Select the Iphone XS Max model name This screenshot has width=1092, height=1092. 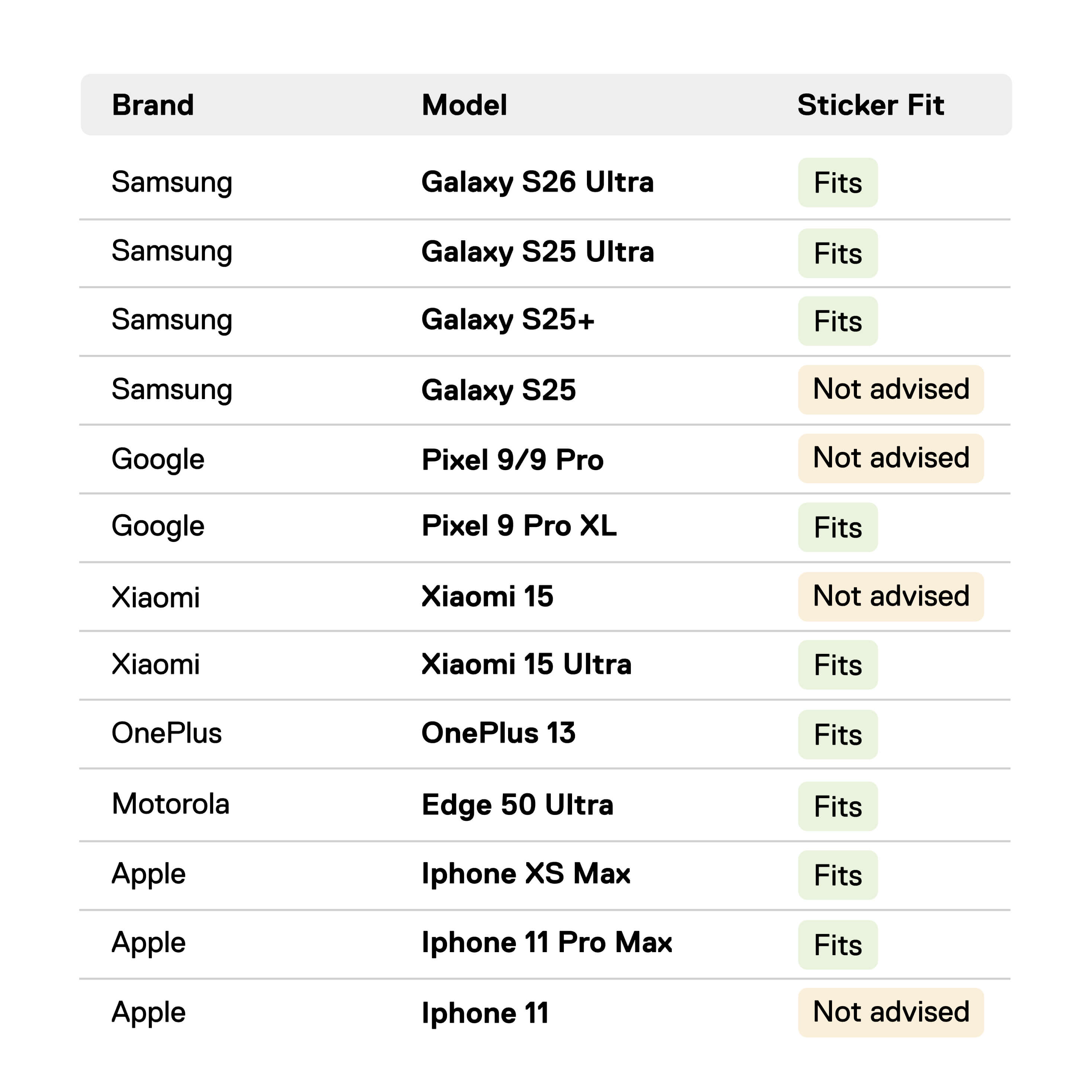click(526, 874)
